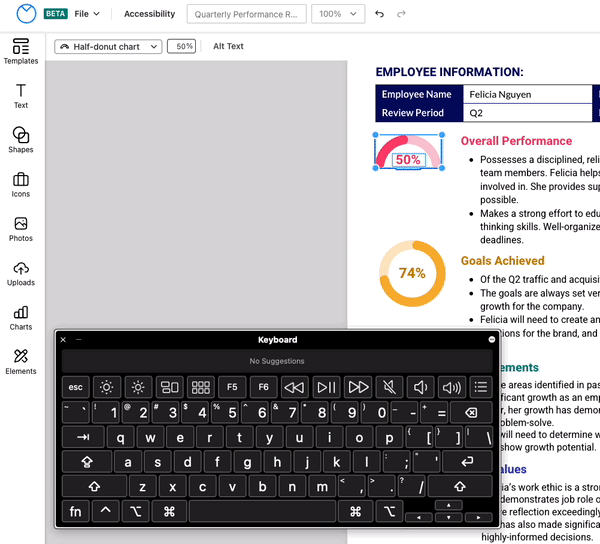Select the 74% Goals Achieved donut chart

[x=412, y=273]
